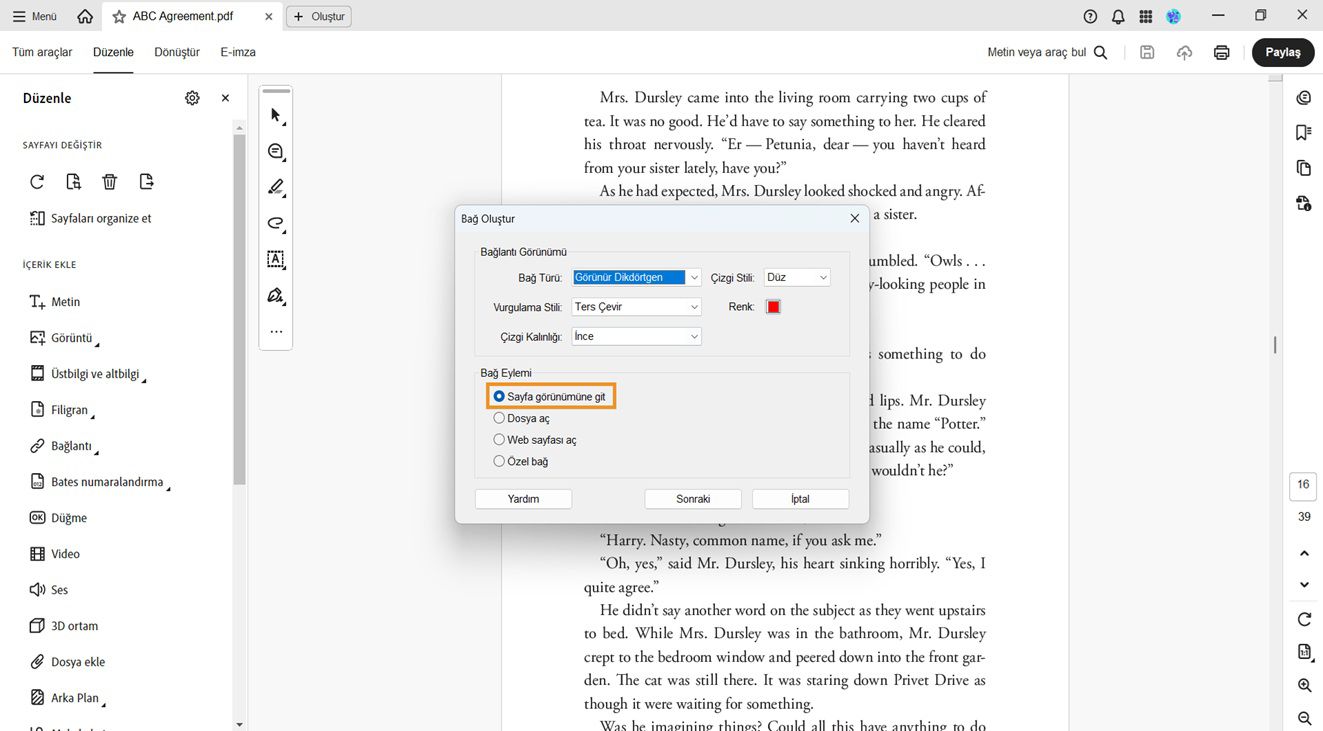The height and width of the screenshot is (731, 1323).
Task: Click the Paylaş button
Action: pos(1283,53)
